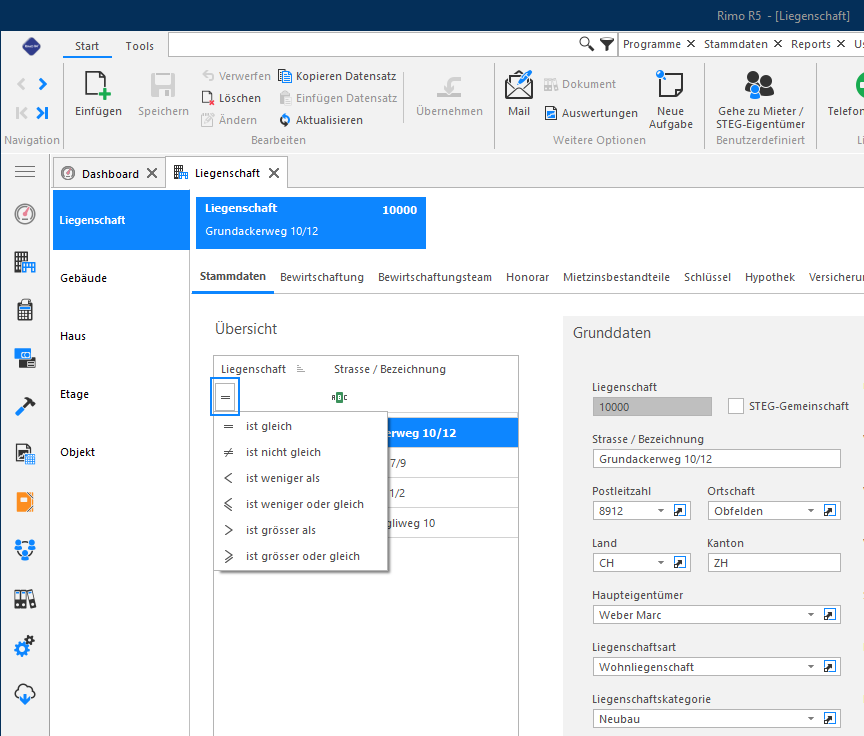The width and height of the screenshot is (864, 736).
Task: Open the hammer tool sidebar icon
Action: click(25, 406)
